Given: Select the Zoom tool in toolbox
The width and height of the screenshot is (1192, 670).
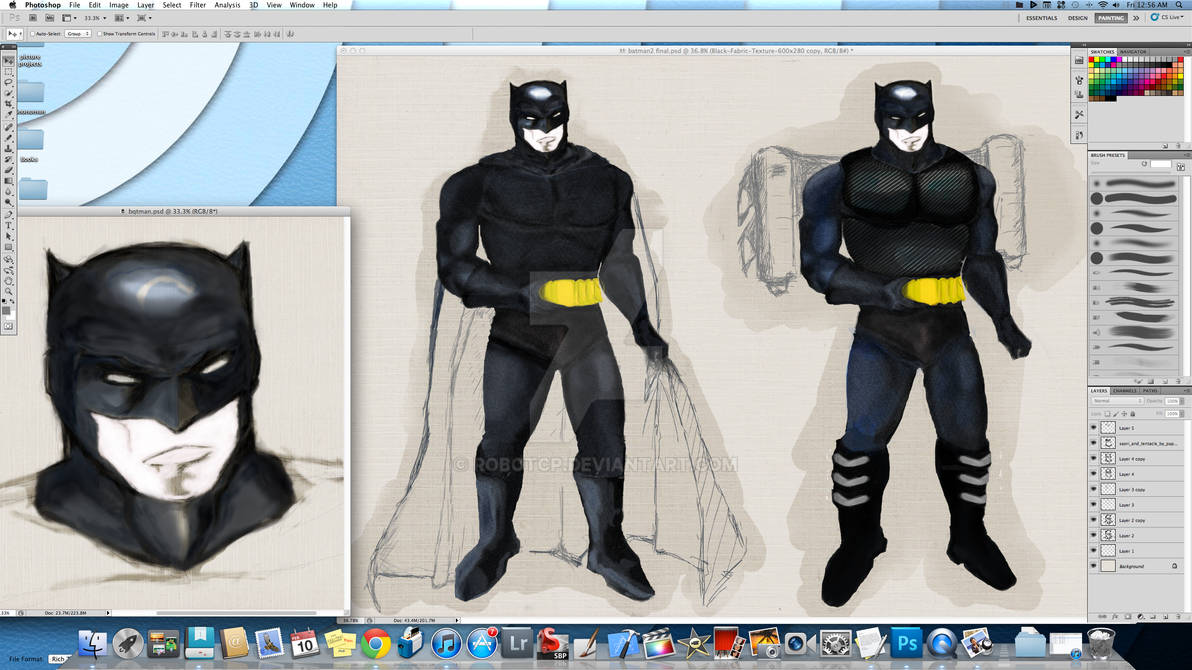Looking at the screenshot, I should [8, 291].
